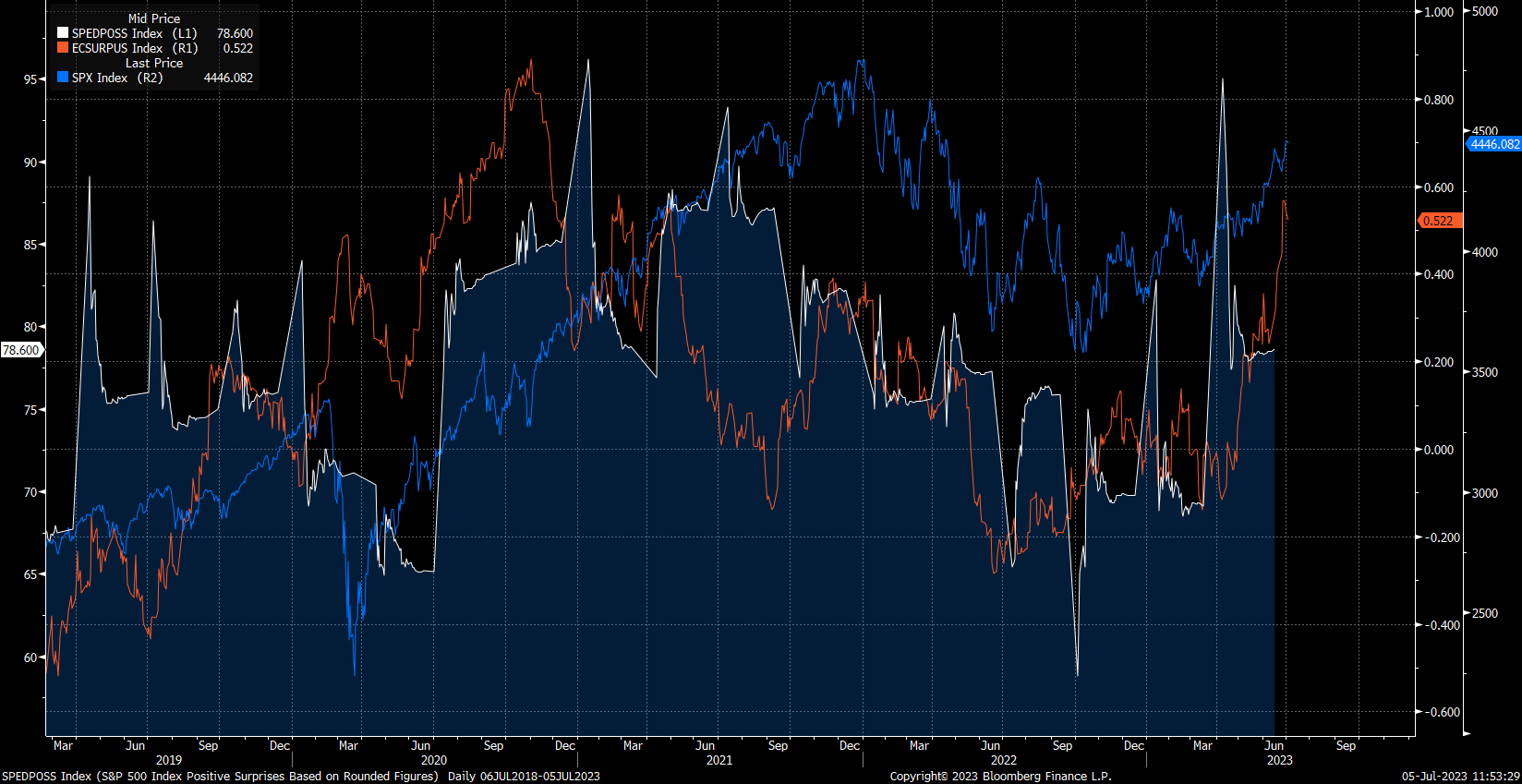Click the 3000 SPX axis label

1485,493
